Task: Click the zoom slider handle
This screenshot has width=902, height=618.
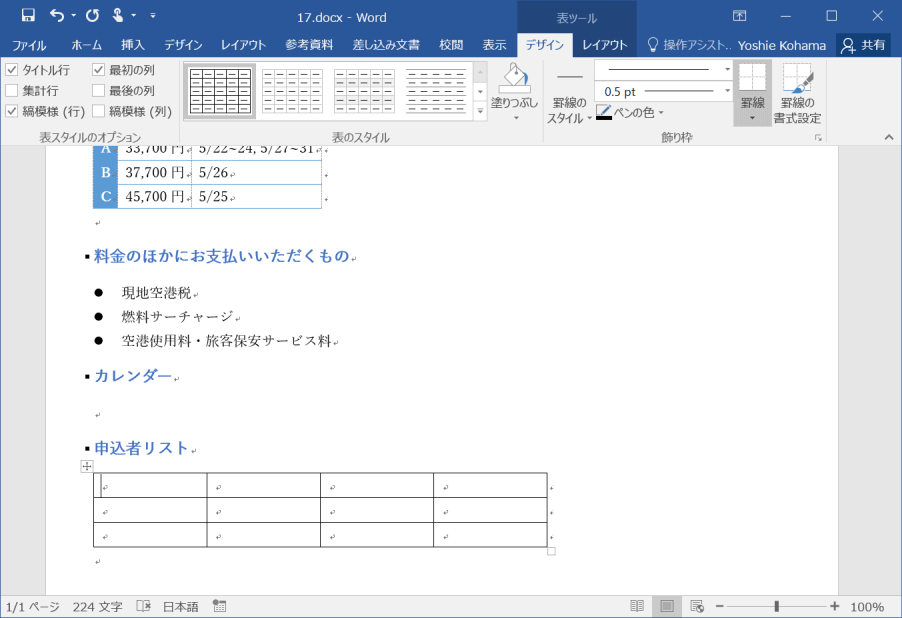Action: coord(777,606)
